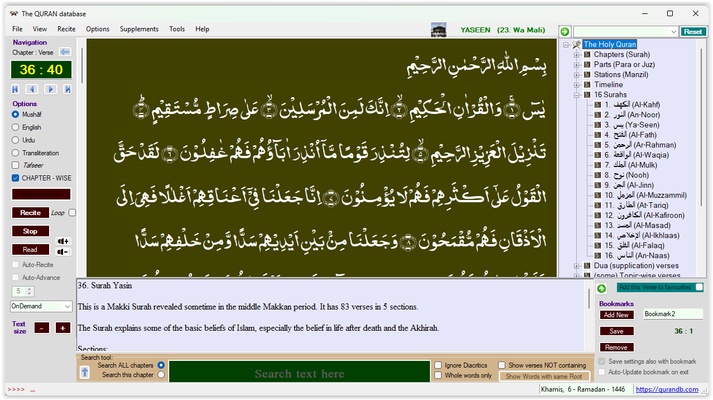The height and width of the screenshot is (400, 713).
Task: Go to the next verse arrow
Action: (50, 89)
